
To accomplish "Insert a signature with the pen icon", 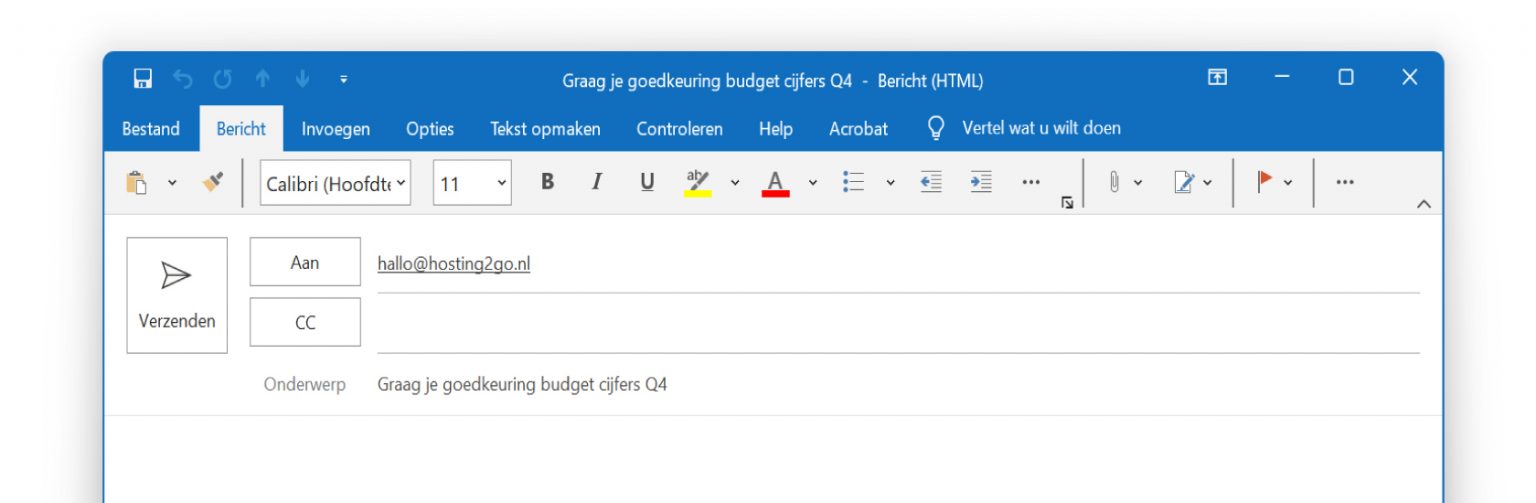I will 1184,182.
